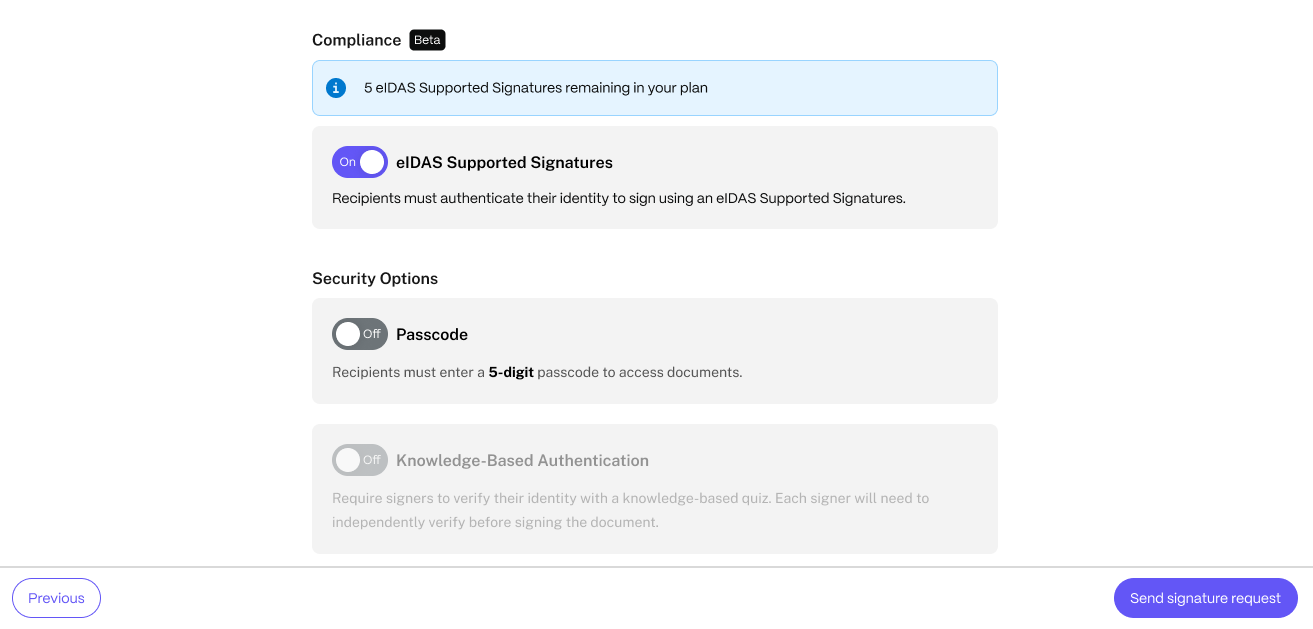Click the Previous button

[x=56, y=598]
